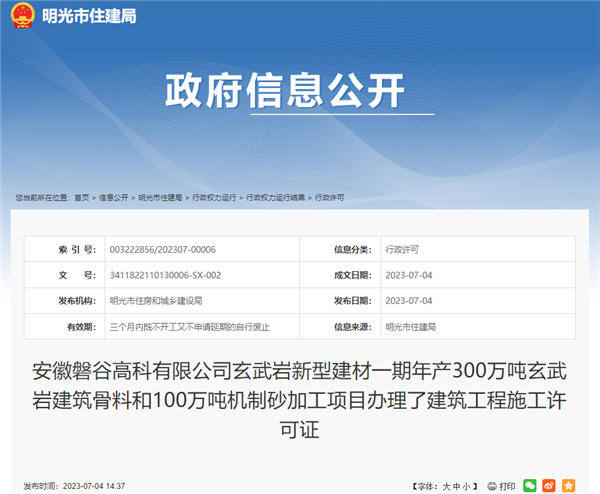
Task: Click 行政许可 in the breadcrumb
Action: click(x=329, y=198)
